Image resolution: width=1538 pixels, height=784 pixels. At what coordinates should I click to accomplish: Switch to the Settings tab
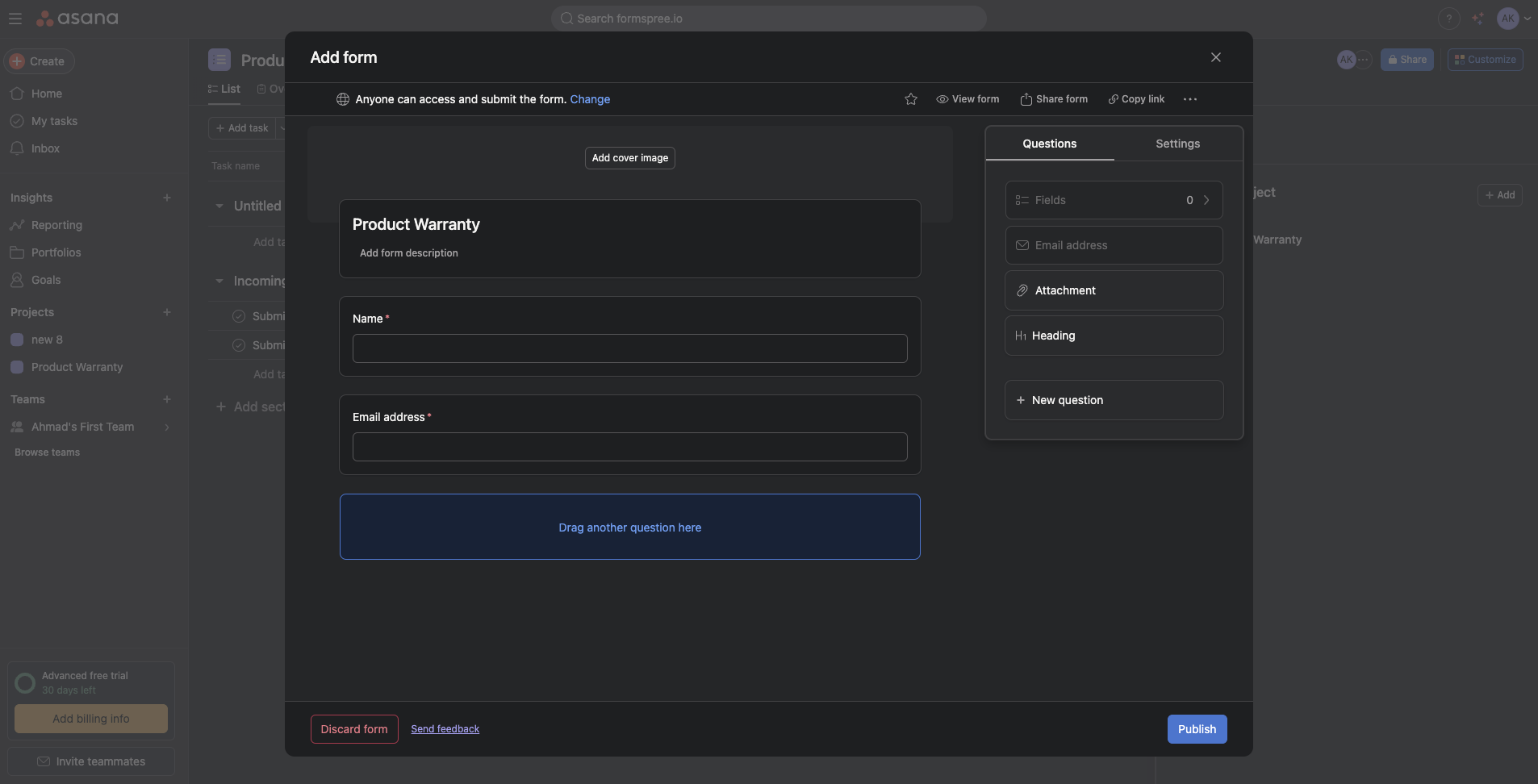pos(1177,144)
